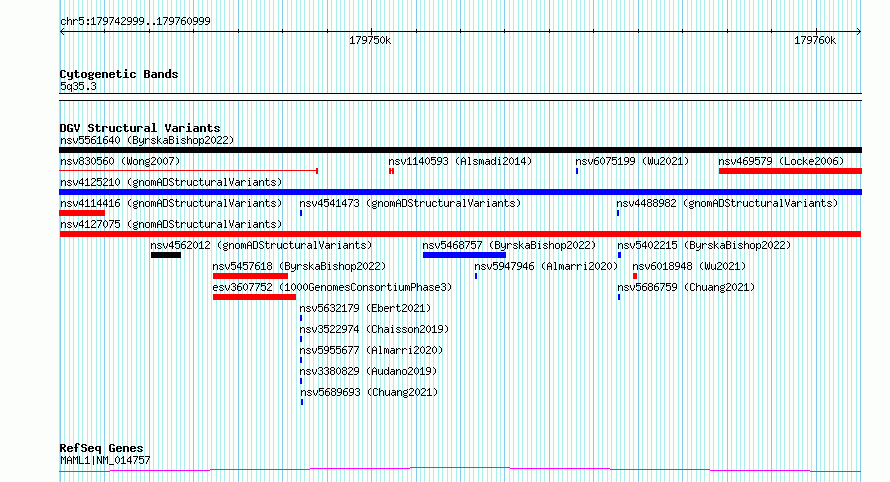Open nsv5955677 (Almarri2020) label

pos(371,350)
